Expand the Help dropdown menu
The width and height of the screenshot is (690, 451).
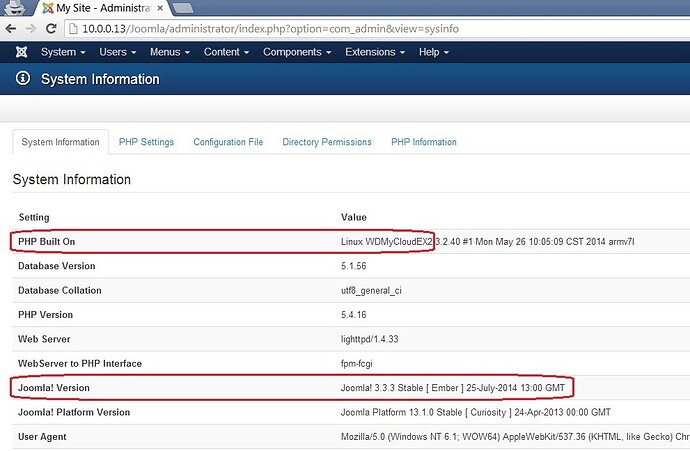pyautogui.click(x=434, y=52)
